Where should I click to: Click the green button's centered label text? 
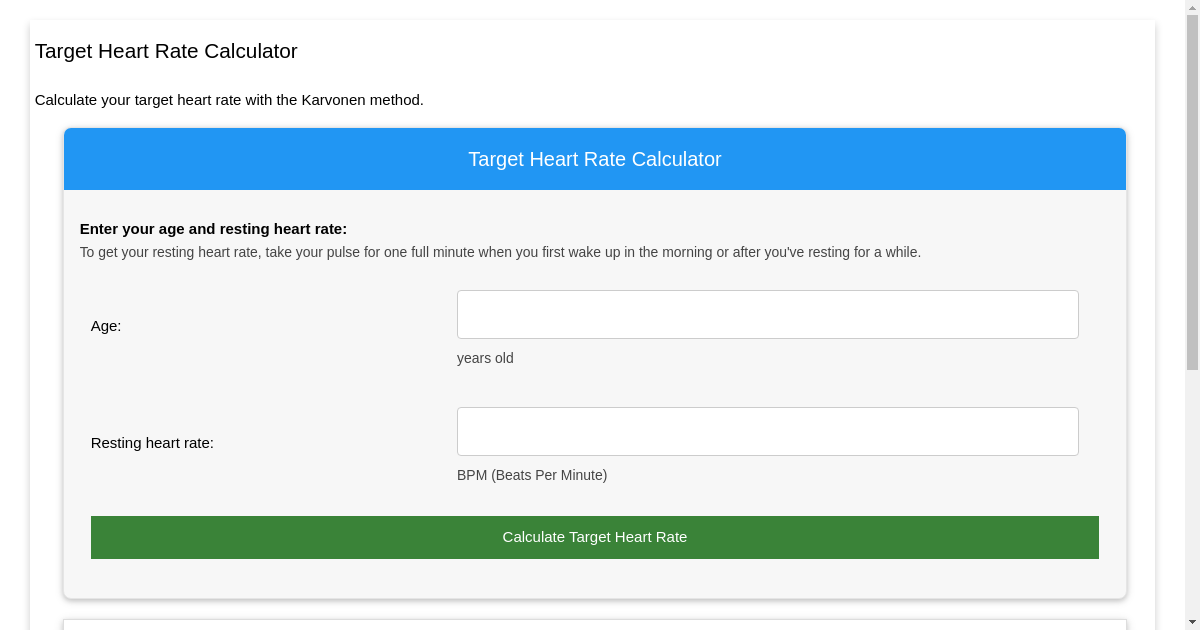point(595,537)
